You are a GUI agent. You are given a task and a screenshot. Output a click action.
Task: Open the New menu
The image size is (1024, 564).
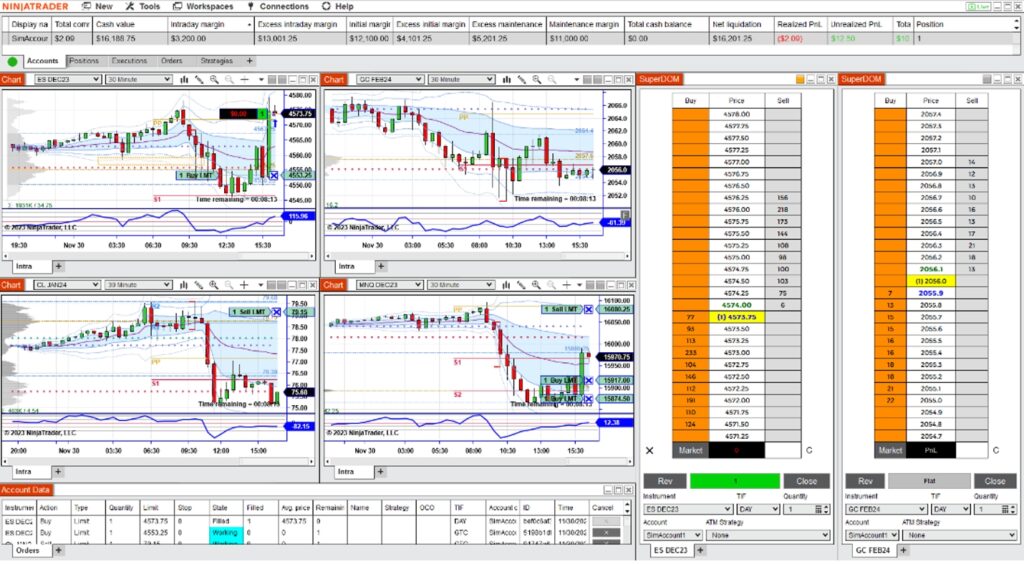97,7
